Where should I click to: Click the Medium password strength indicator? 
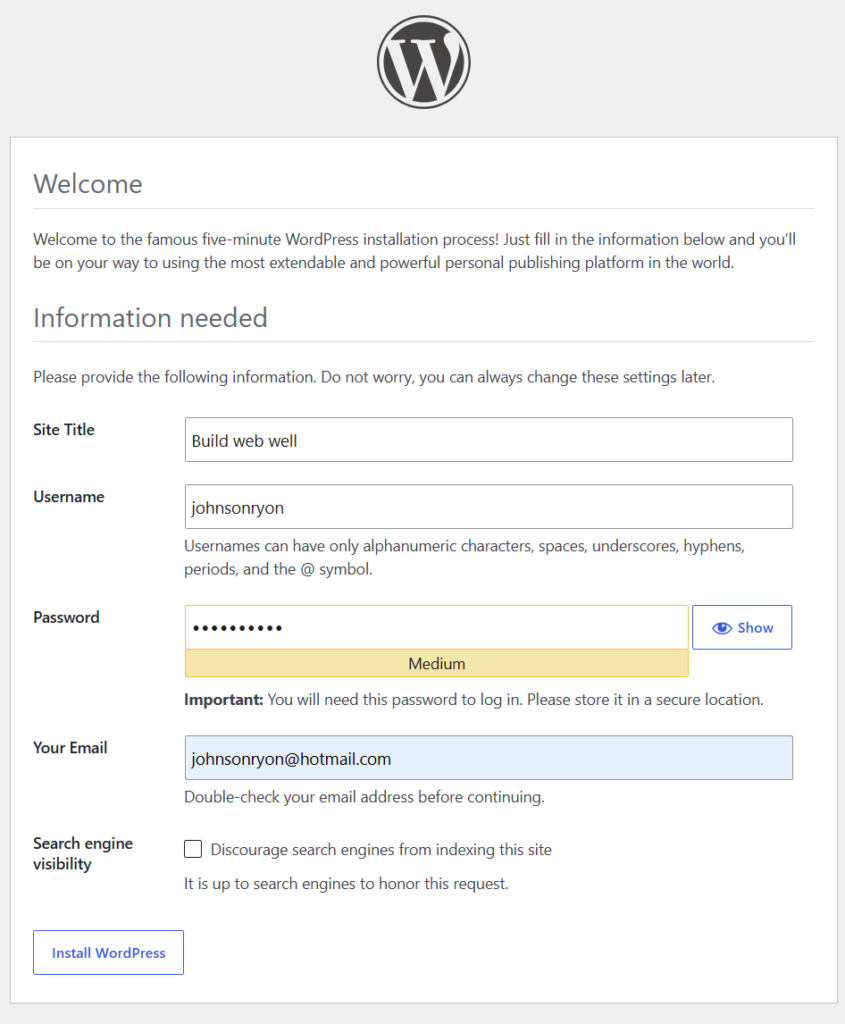point(436,664)
